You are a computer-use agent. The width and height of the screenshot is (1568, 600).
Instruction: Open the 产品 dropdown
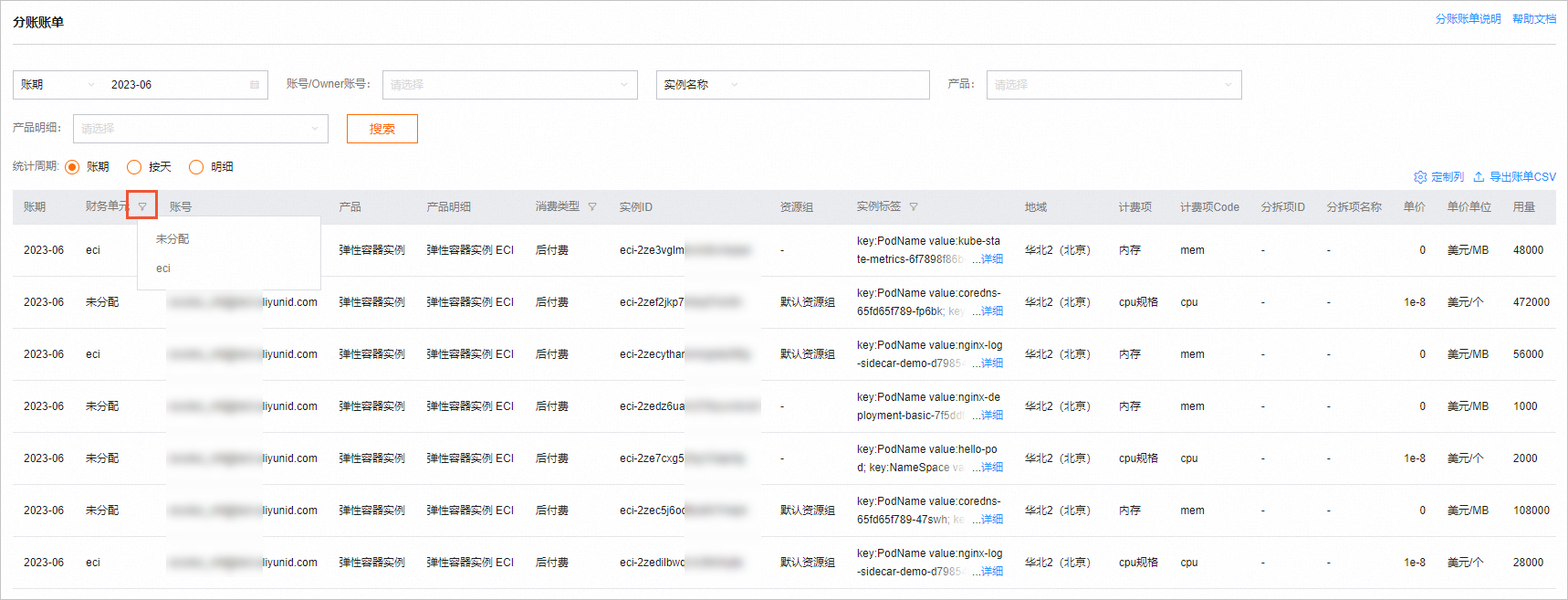point(1113,85)
